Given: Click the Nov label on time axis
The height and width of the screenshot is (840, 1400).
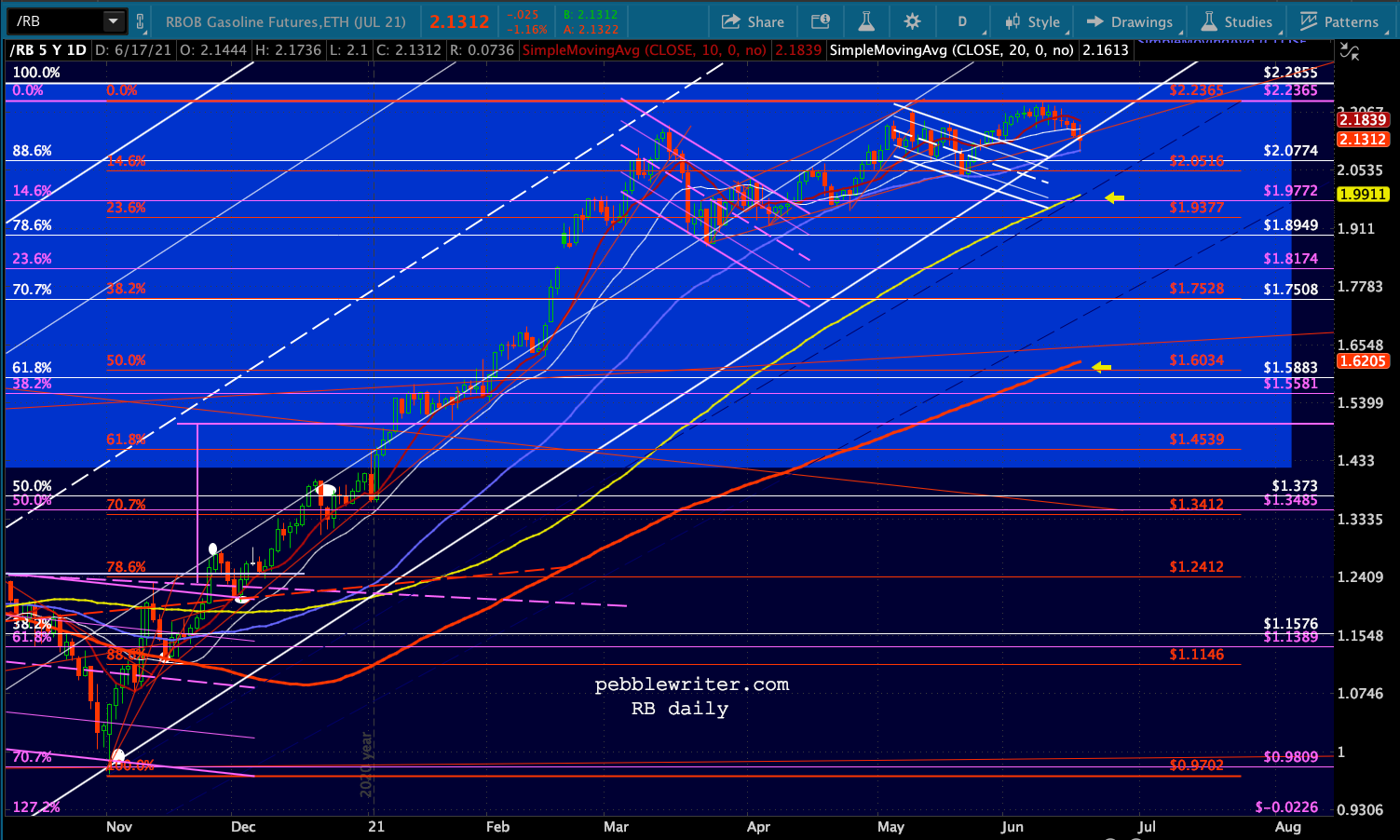Looking at the screenshot, I should click(x=119, y=826).
